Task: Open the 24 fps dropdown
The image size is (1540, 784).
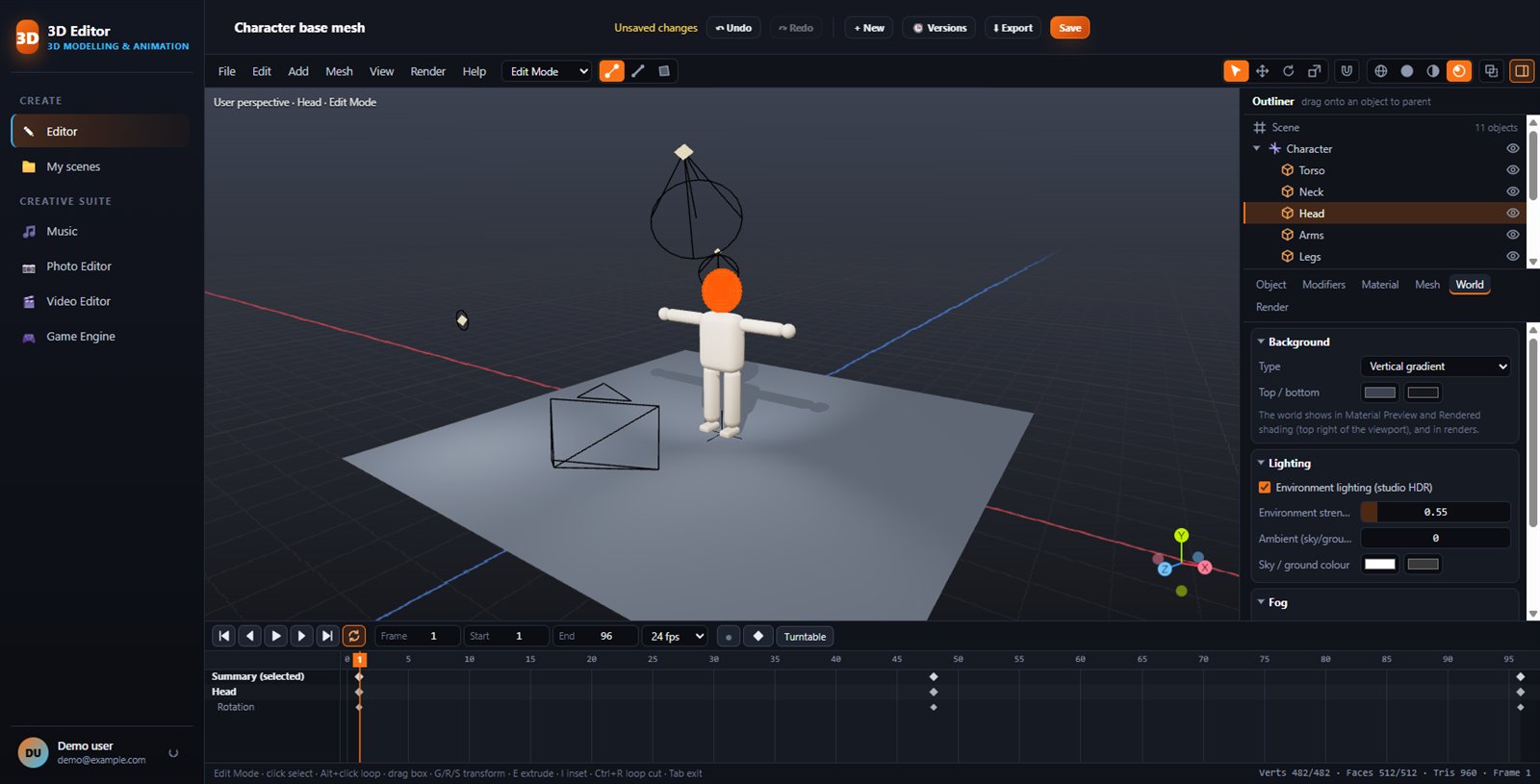Action: pyautogui.click(x=676, y=636)
